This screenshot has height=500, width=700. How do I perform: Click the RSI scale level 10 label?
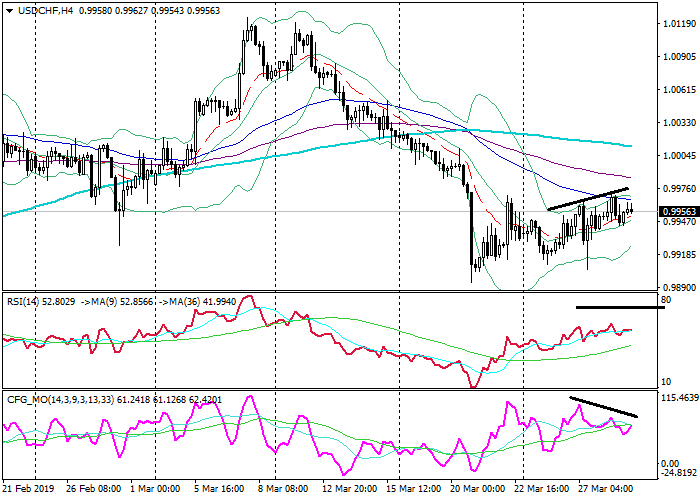coord(665,383)
